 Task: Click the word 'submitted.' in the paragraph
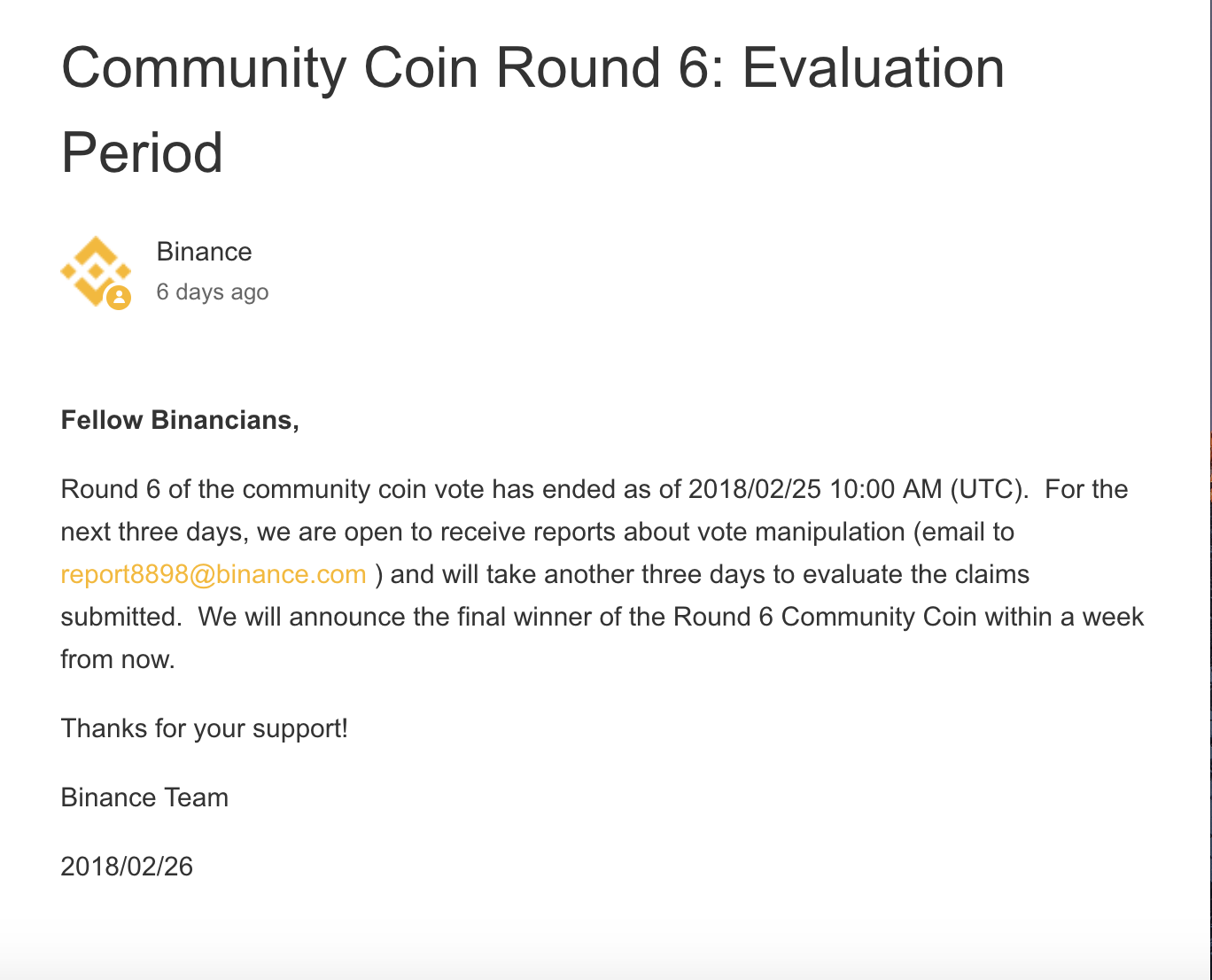pos(121,617)
